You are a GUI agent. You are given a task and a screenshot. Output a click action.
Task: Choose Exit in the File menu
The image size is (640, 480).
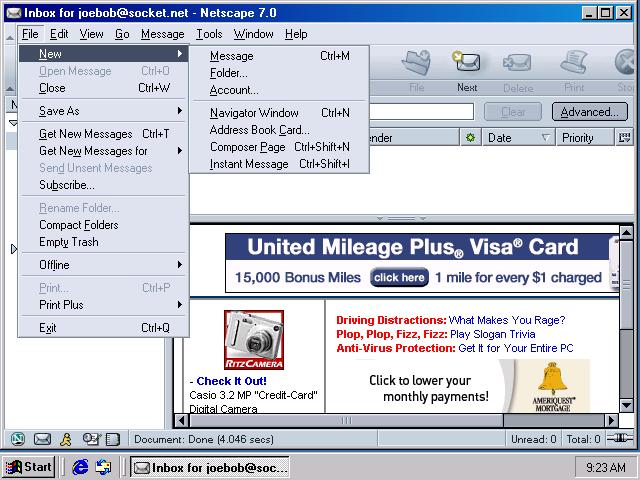pyautogui.click(x=104, y=328)
